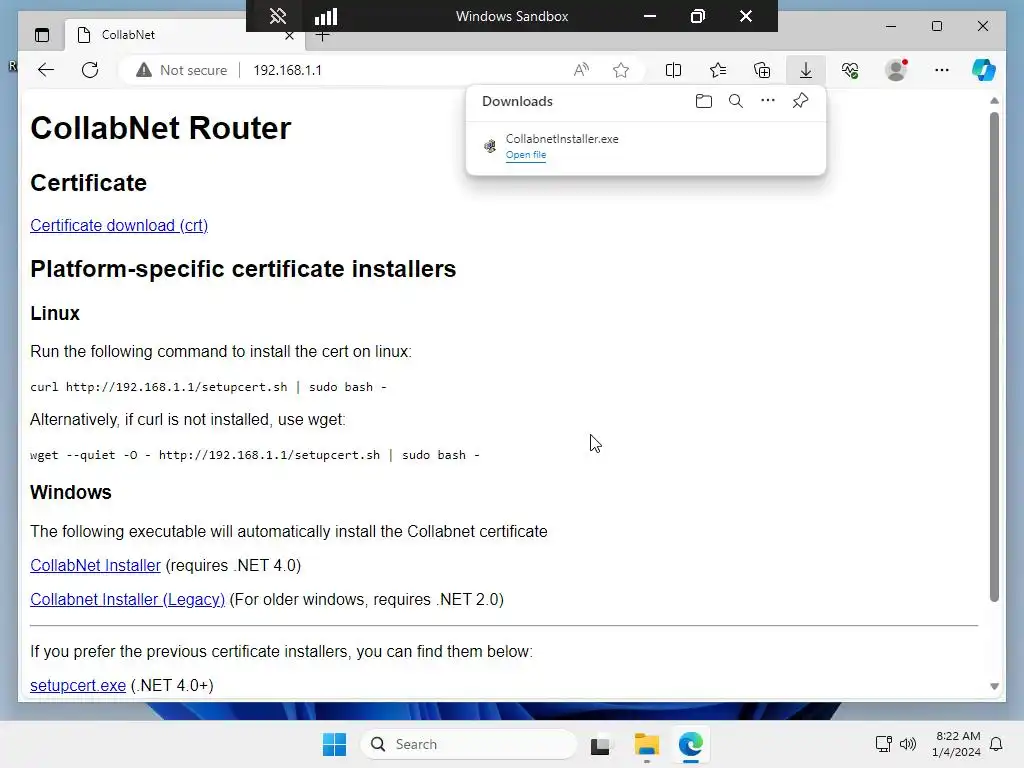Open Browser essentials heart icon
Viewport: 1024px width, 768px height.
tap(850, 70)
